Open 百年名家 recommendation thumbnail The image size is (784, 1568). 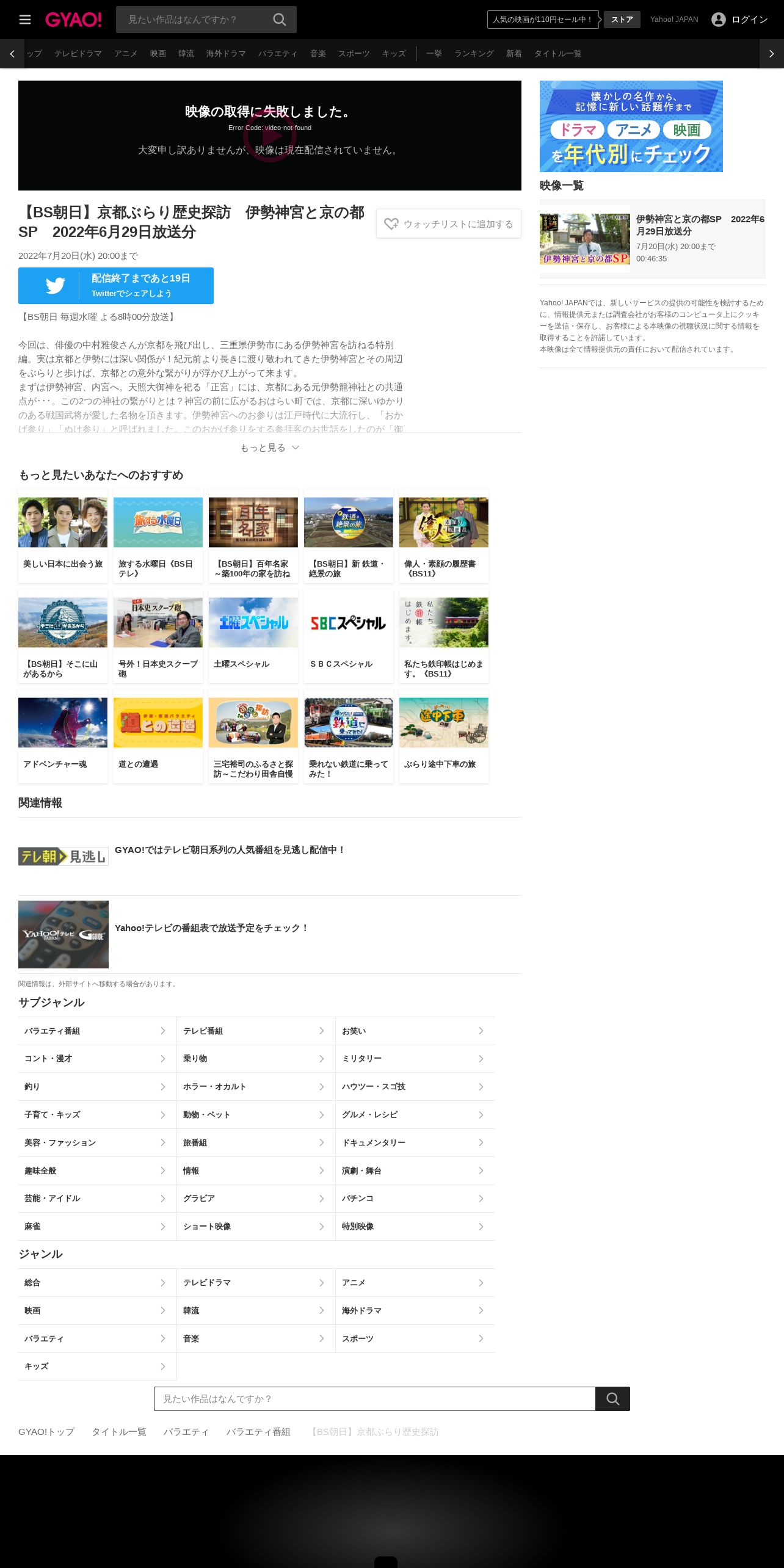pos(253,522)
